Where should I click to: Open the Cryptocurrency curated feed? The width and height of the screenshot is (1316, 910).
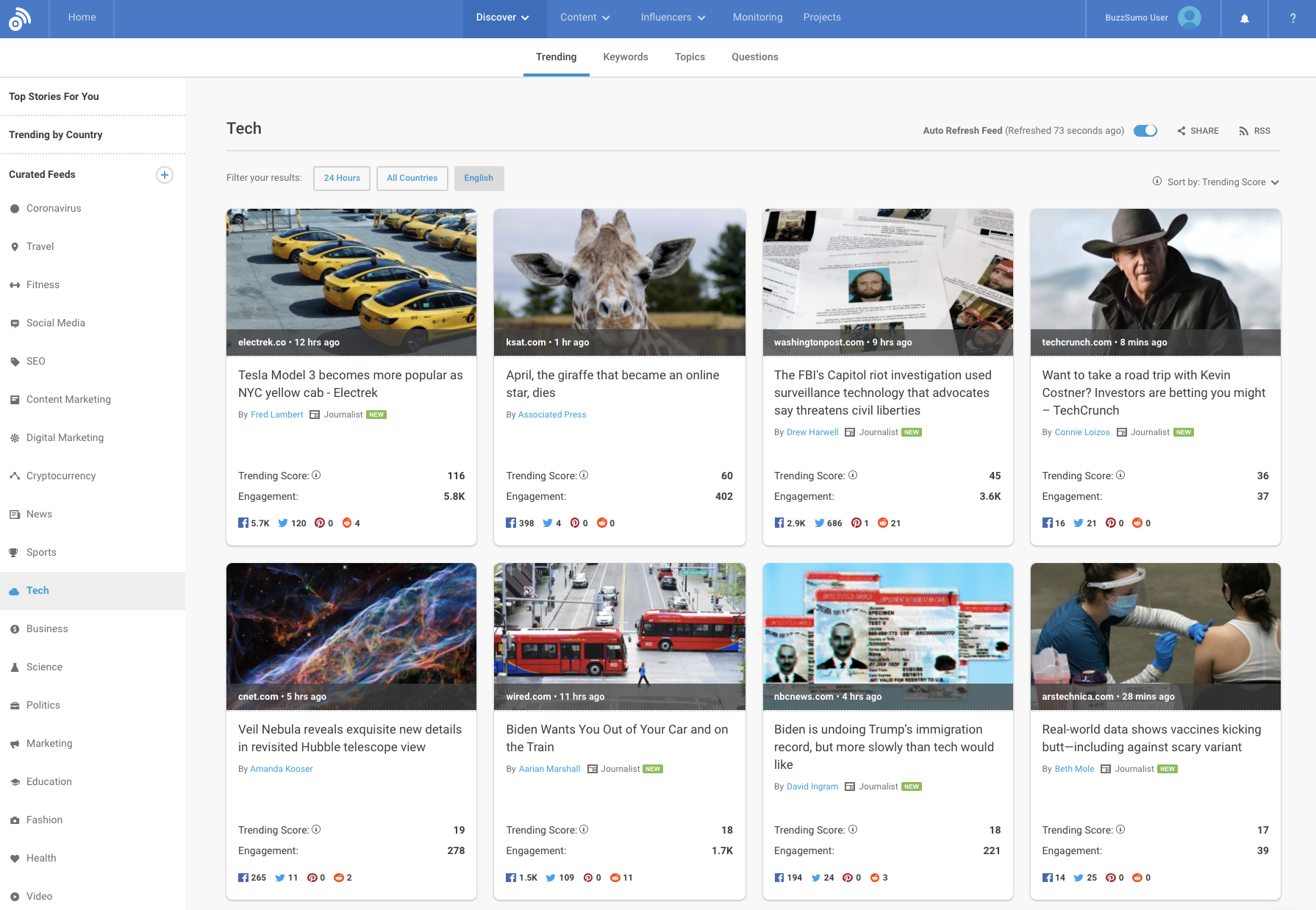click(60, 476)
